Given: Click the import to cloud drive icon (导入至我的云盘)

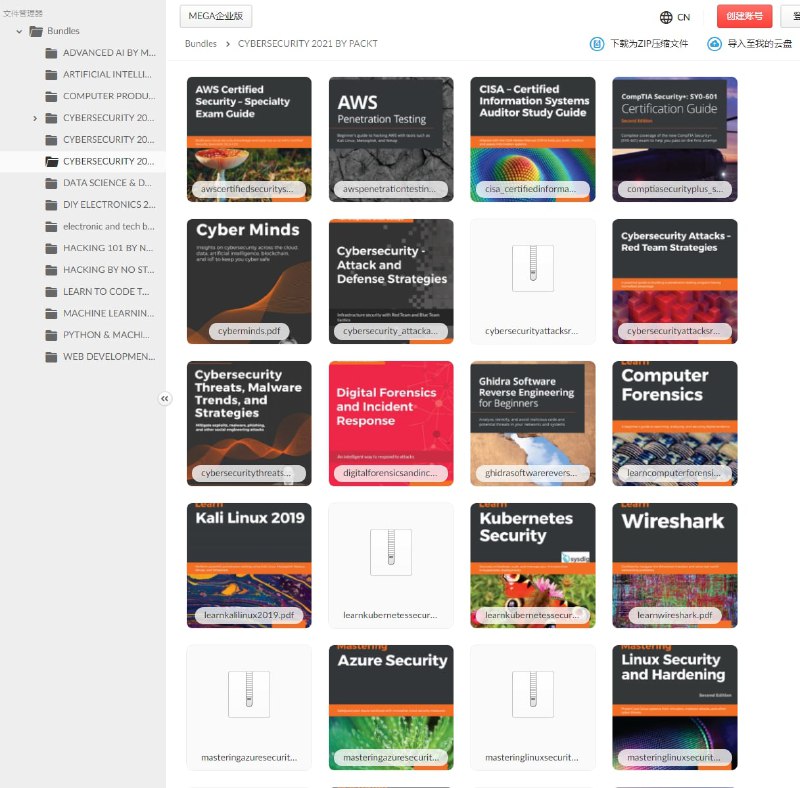Looking at the screenshot, I should tap(714, 44).
